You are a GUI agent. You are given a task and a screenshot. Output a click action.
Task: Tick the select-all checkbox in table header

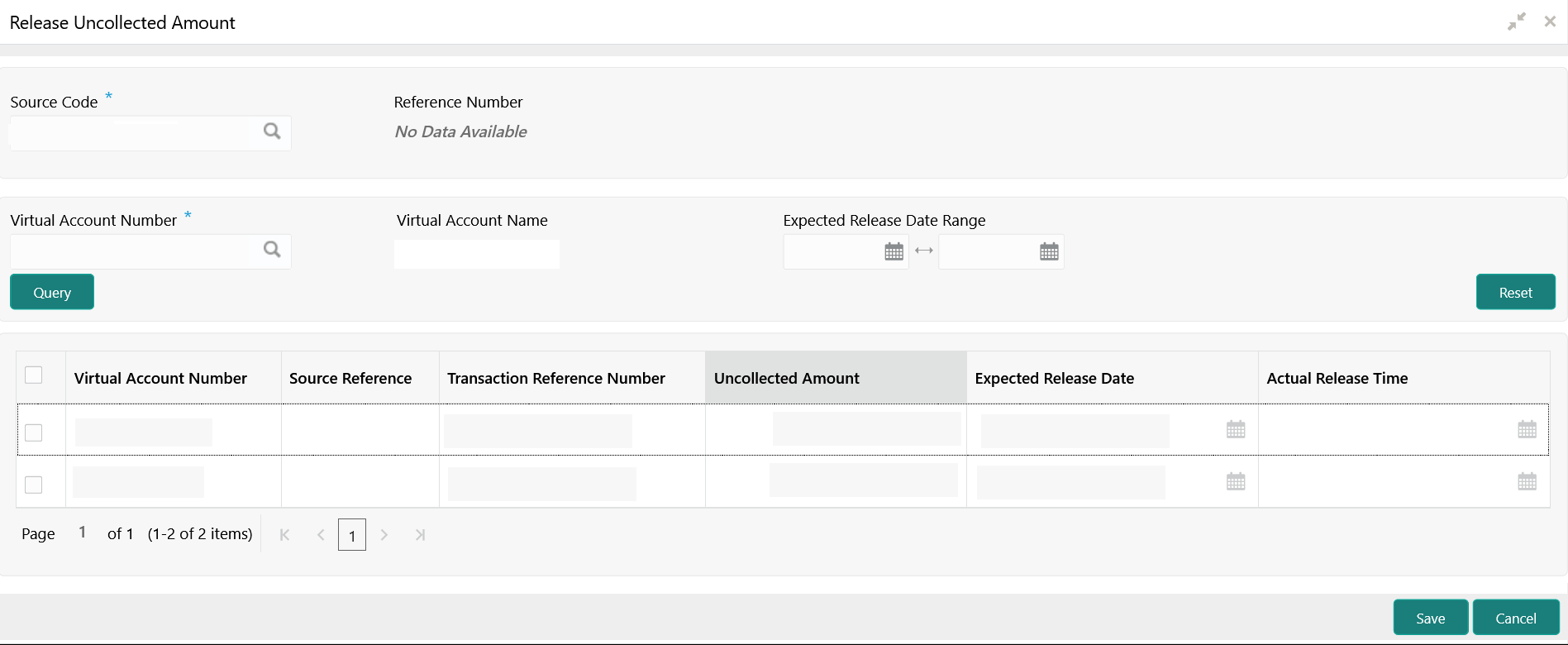point(34,375)
